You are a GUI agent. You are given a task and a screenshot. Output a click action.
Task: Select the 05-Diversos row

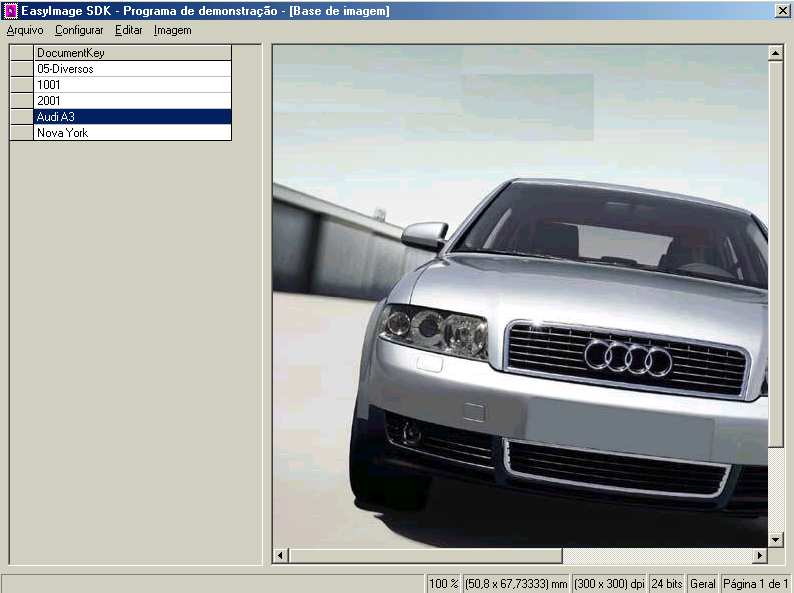pos(132,69)
